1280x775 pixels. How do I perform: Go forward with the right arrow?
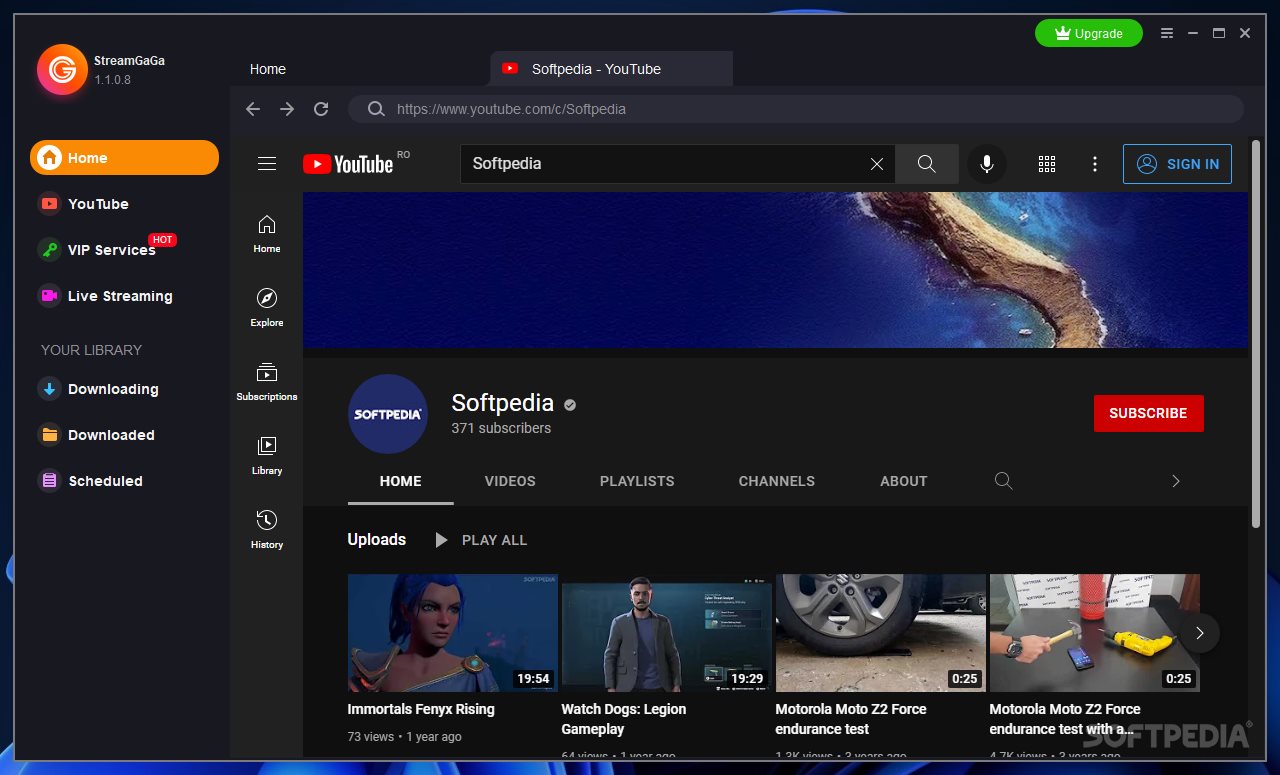point(287,109)
